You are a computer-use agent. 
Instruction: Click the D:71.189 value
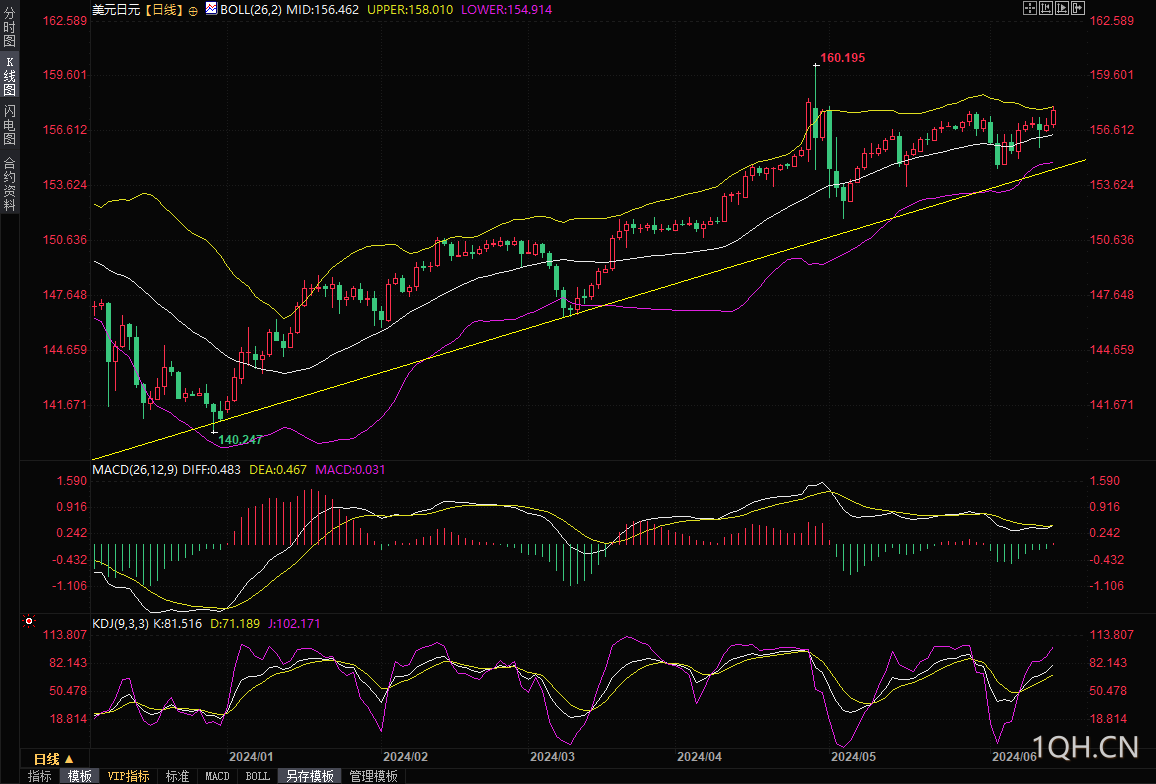[235, 624]
